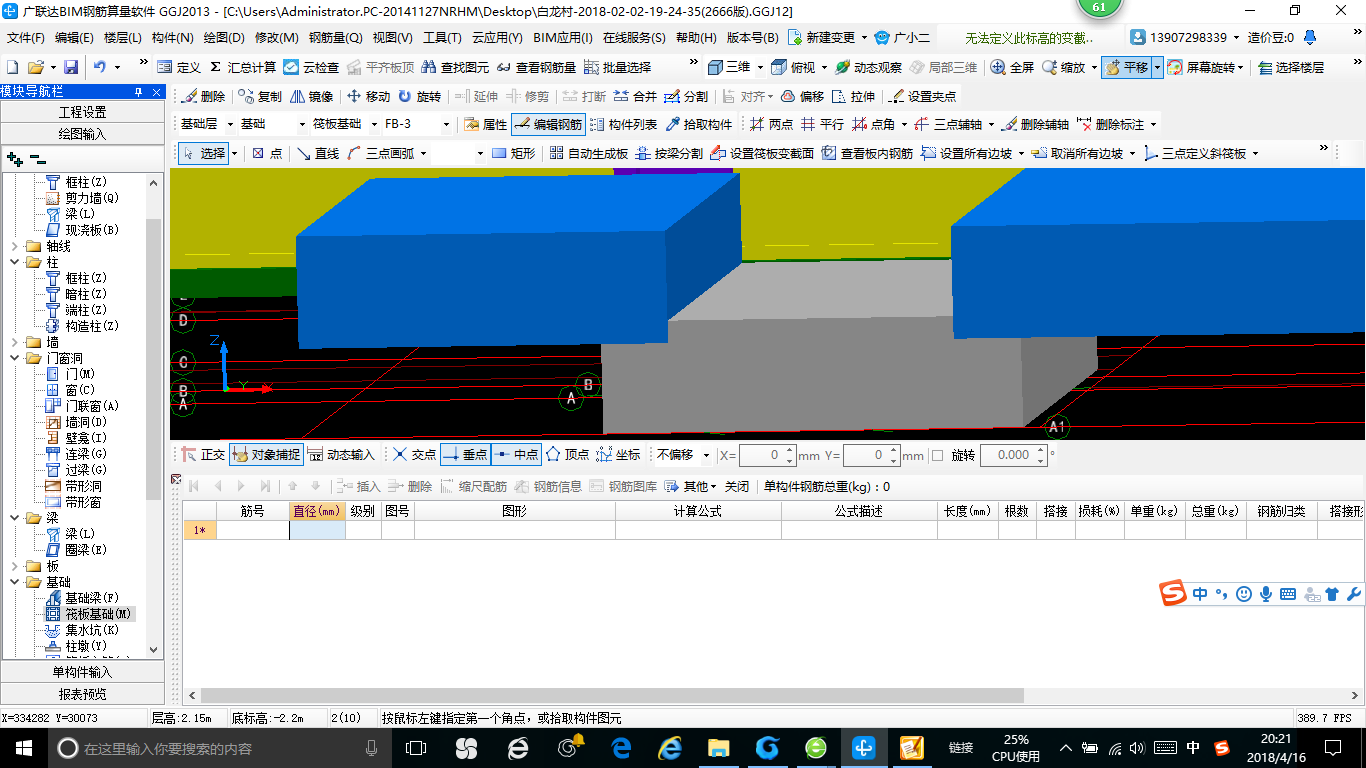Expand the 板 tree node
Image resolution: width=1366 pixels, height=768 pixels.
[x=14, y=566]
